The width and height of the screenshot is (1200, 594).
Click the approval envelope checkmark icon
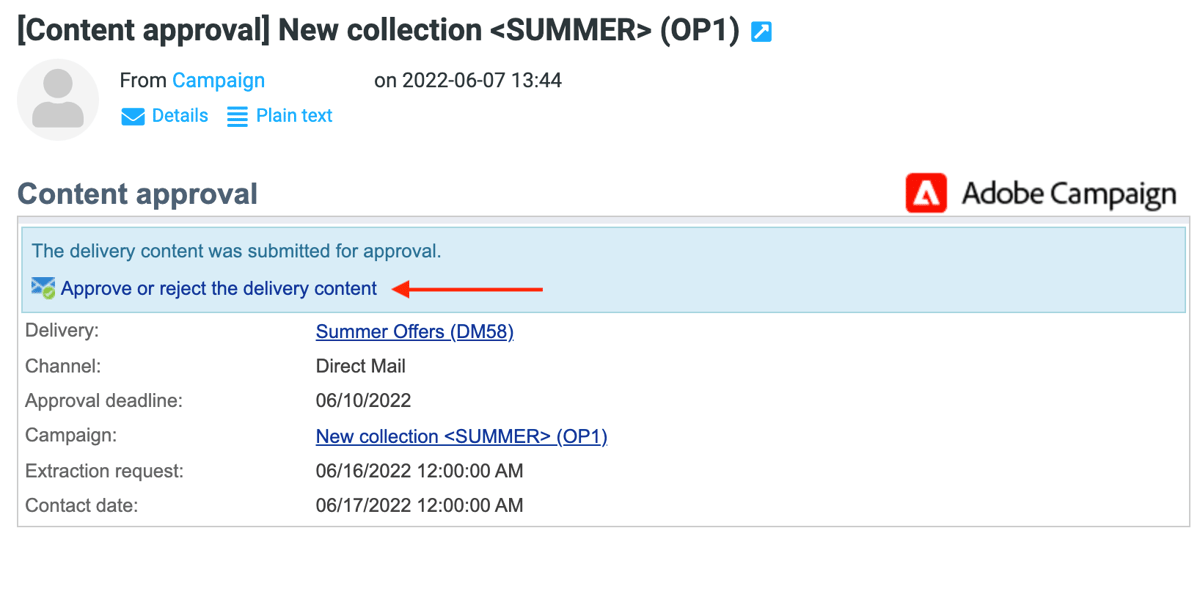tap(43, 289)
